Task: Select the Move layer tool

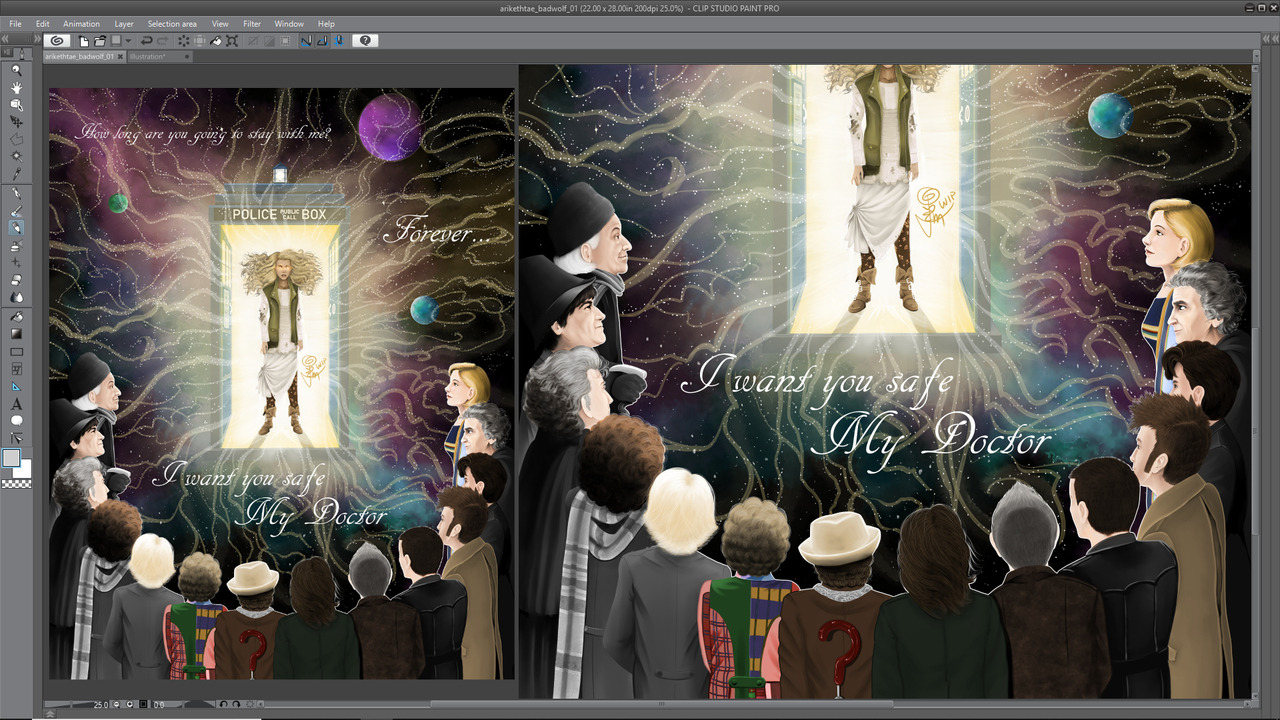Action: [16, 120]
